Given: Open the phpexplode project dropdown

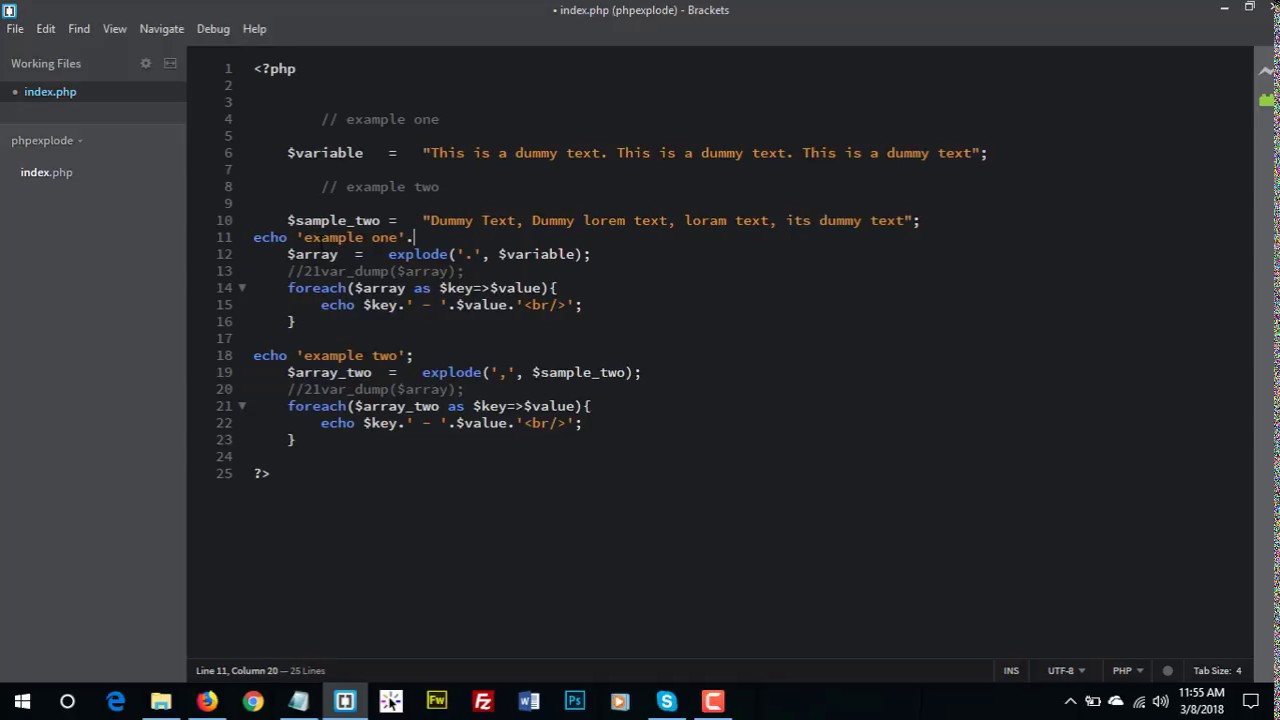Looking at the screenshot, I should pos(47,141).
